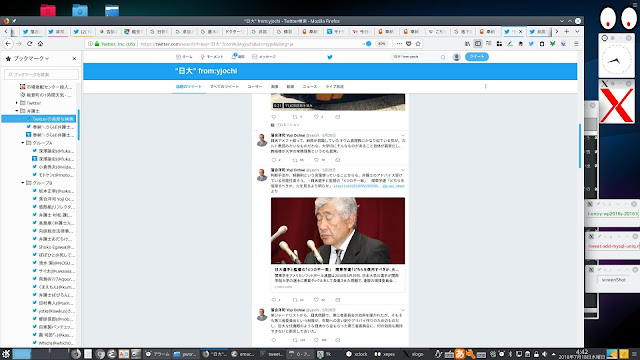640x360 pixels.
Task: Show the list-all-tabs dropdown arrow
Action: click(x=577, y=31)
